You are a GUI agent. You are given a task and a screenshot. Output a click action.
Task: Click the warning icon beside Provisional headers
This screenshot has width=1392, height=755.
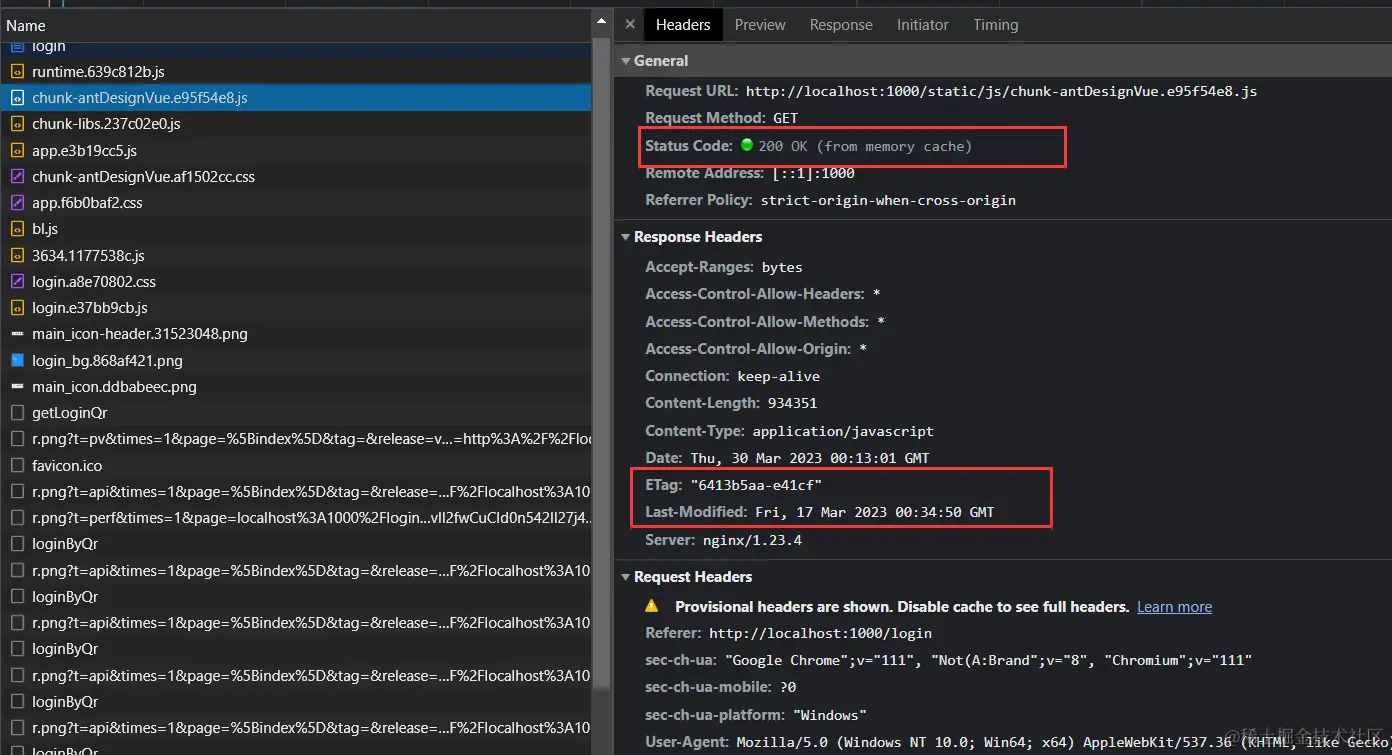coord(652,606)
